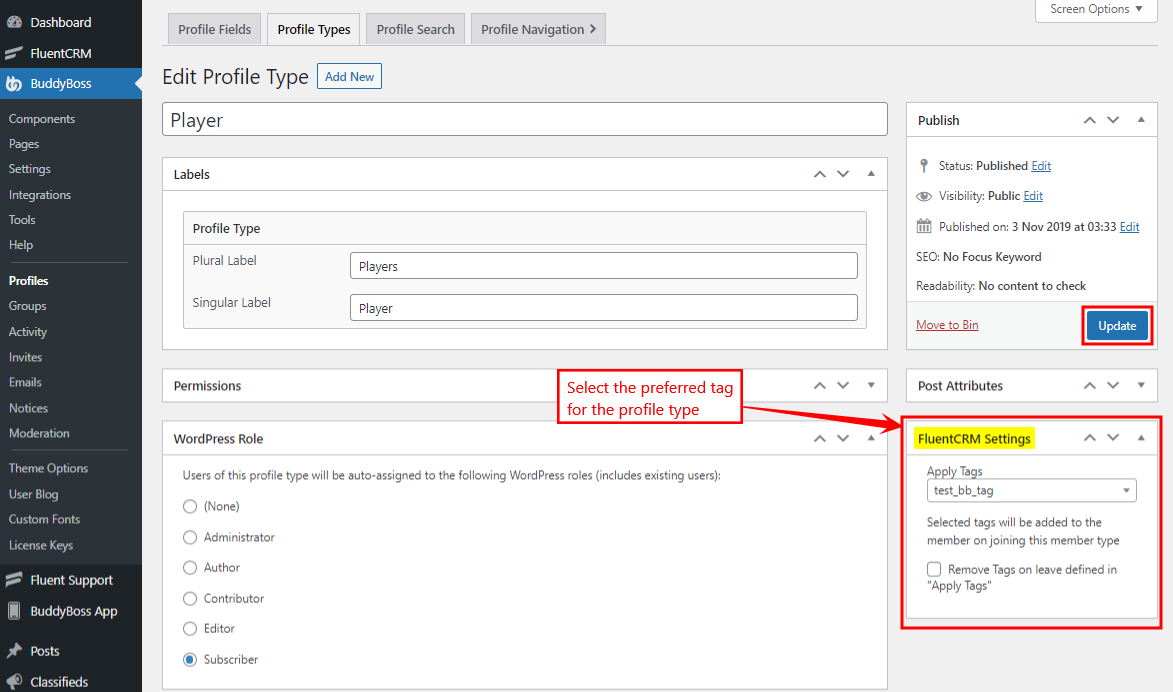Click the calendar icon next to Published on
Viewport: 1173px width, 692px height.
pos(923,226)
